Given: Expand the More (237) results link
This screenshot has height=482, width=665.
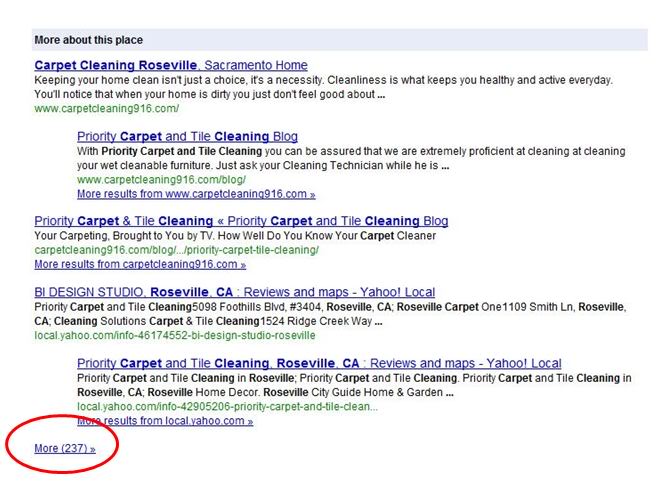Looking at the screenshot, I should (x=64, y=448).
